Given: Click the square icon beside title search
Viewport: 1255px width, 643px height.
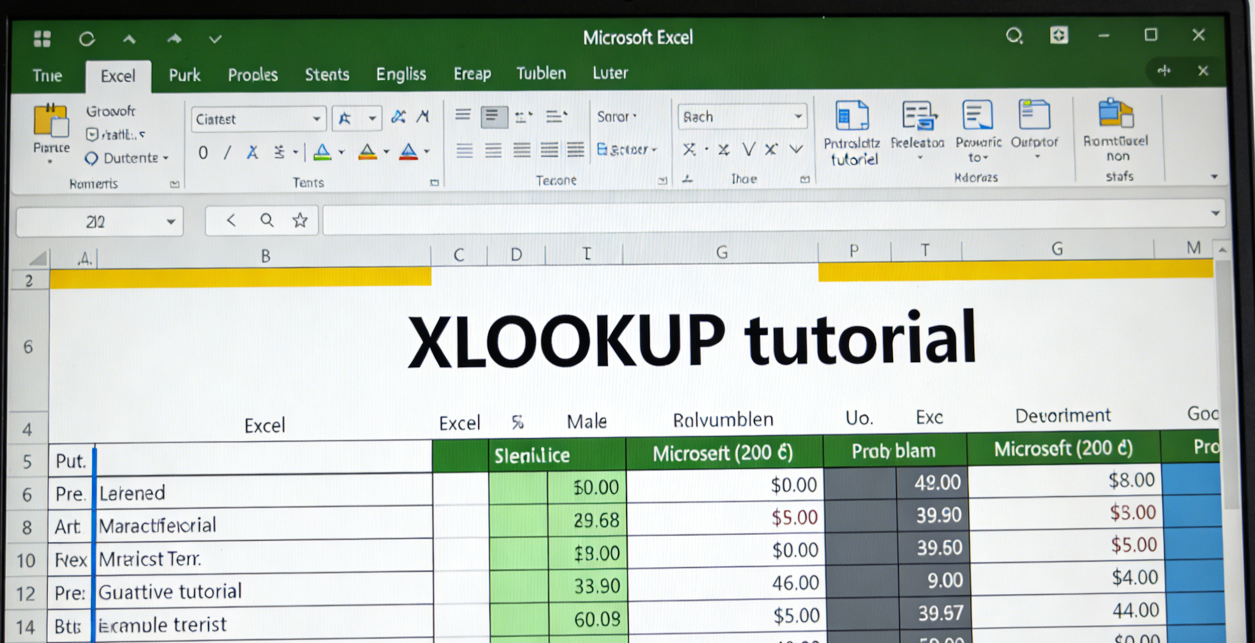Looking at the screenshot, I should coord(1059,36).
